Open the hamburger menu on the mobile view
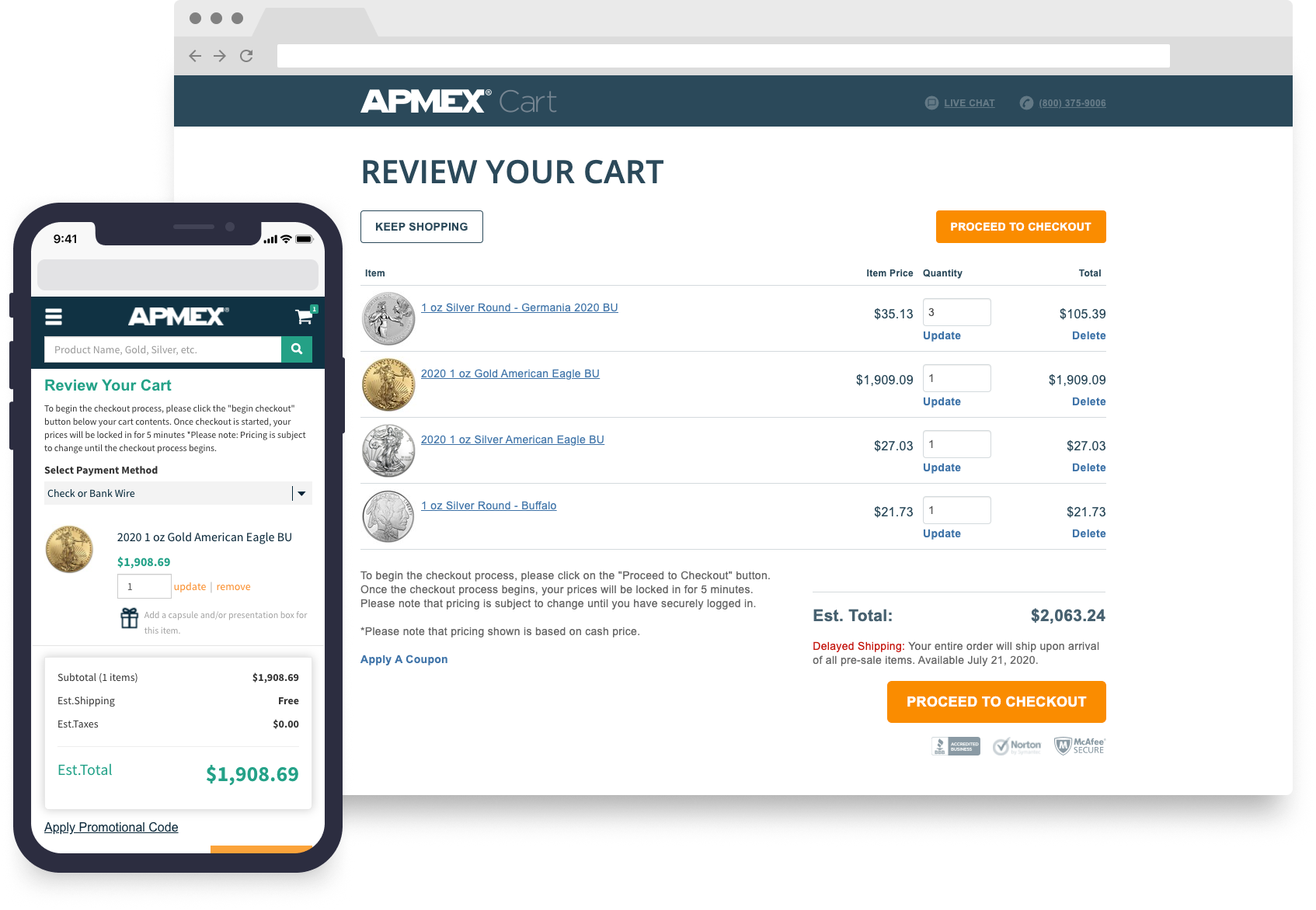This screenshot has width=1316, height=910. coord(53,317)
